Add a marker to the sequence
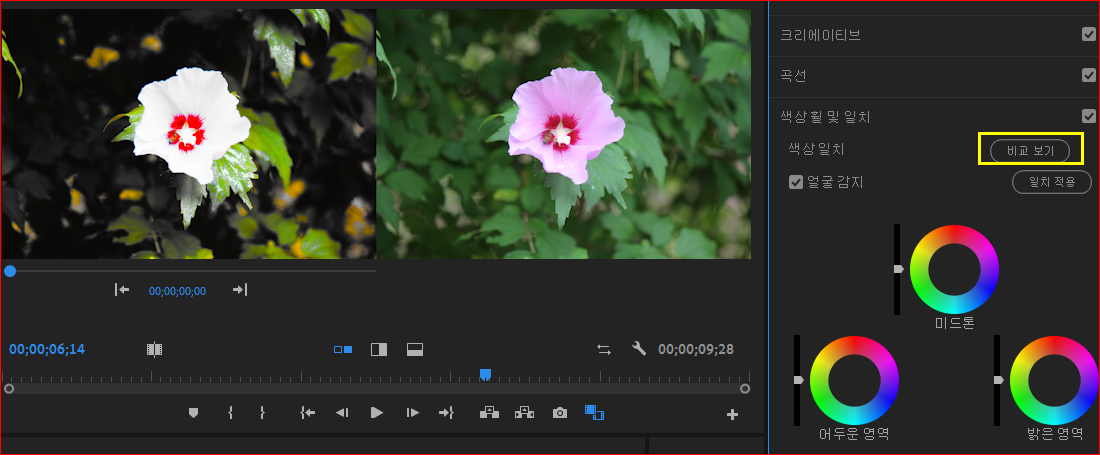The image size is (1100, 455). pos(194,413)
